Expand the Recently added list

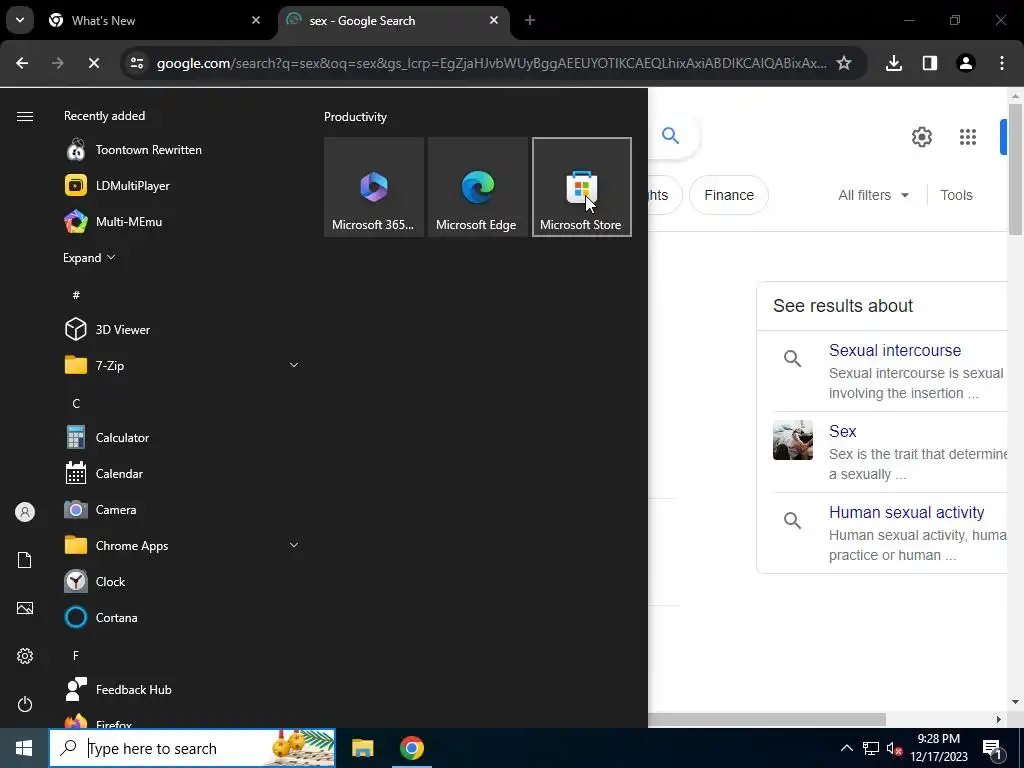pyautogui.click(x=89, y=257)
